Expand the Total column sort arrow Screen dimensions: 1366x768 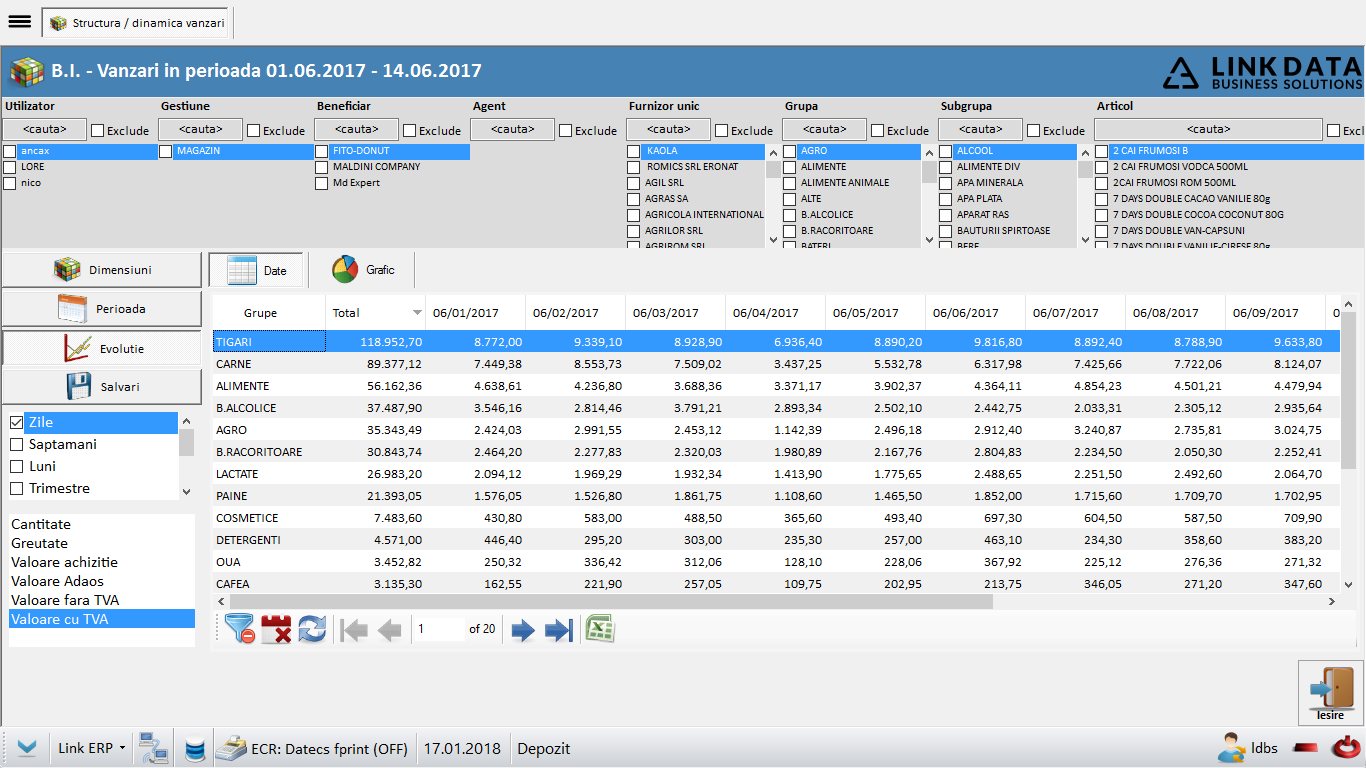(417, 313)
